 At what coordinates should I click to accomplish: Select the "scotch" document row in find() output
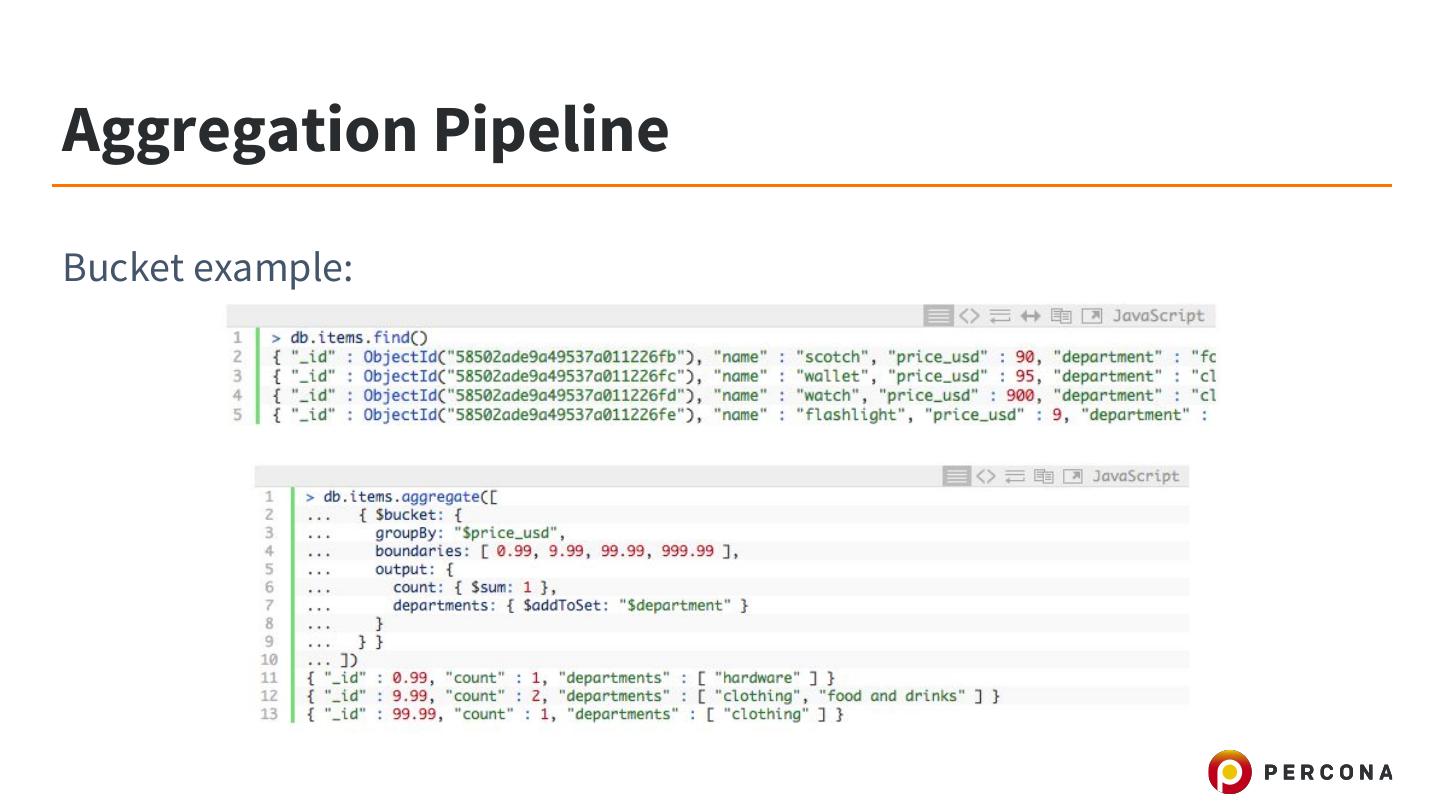[x=740, y=357]
